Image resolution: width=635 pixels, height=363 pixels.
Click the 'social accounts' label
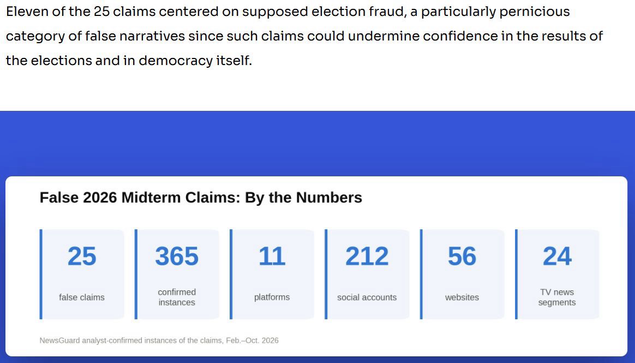[367, 297]
